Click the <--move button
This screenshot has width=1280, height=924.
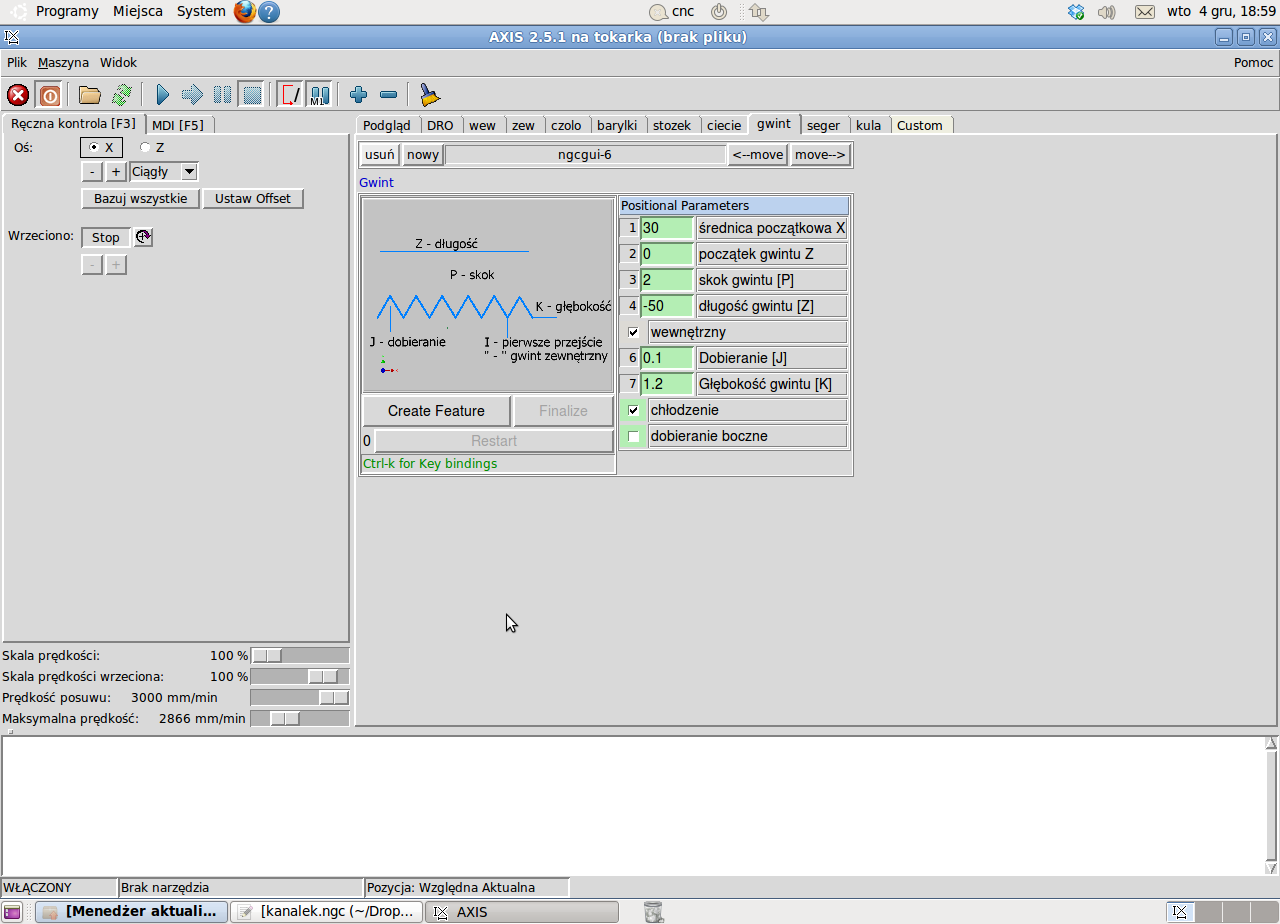pyautogui.click(x=758, y=154)
